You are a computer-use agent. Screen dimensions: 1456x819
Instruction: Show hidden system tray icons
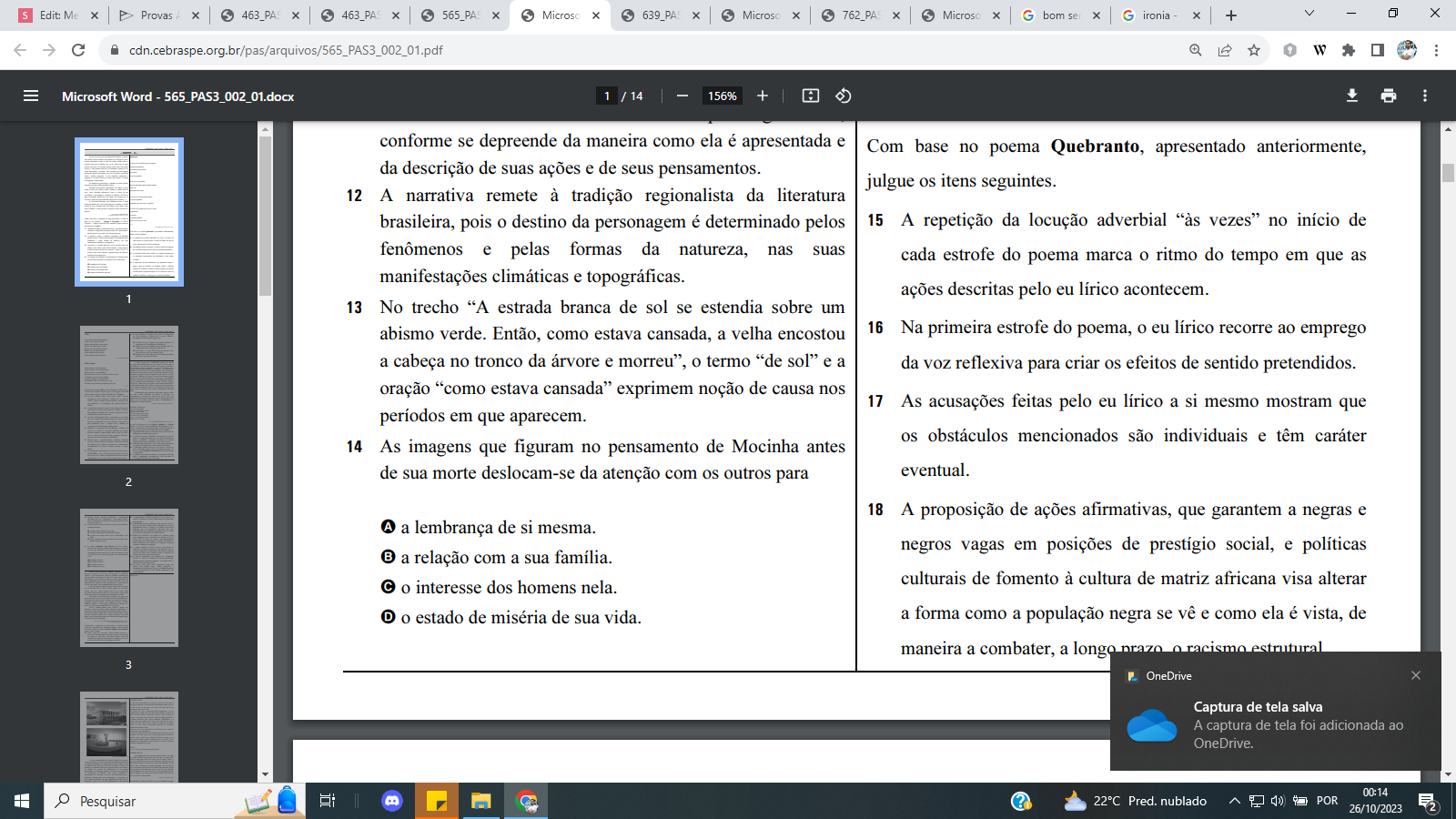click(1234, 801)
